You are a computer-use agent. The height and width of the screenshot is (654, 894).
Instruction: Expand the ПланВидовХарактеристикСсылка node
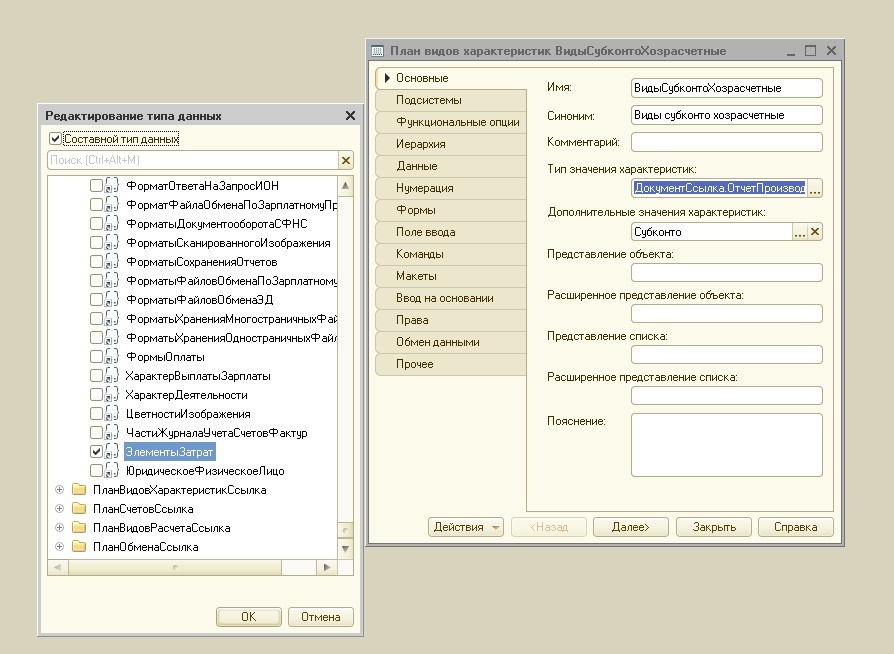coord(59,490)
